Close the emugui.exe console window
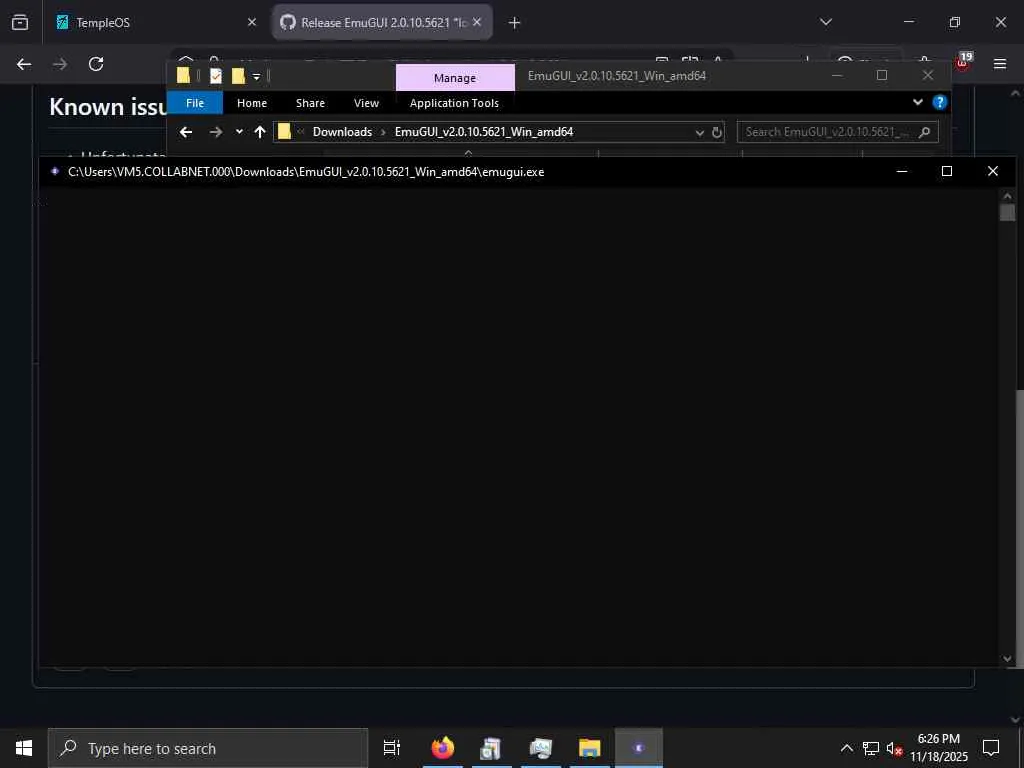This screenshot has height=768, width=1024. coord(993,171)
